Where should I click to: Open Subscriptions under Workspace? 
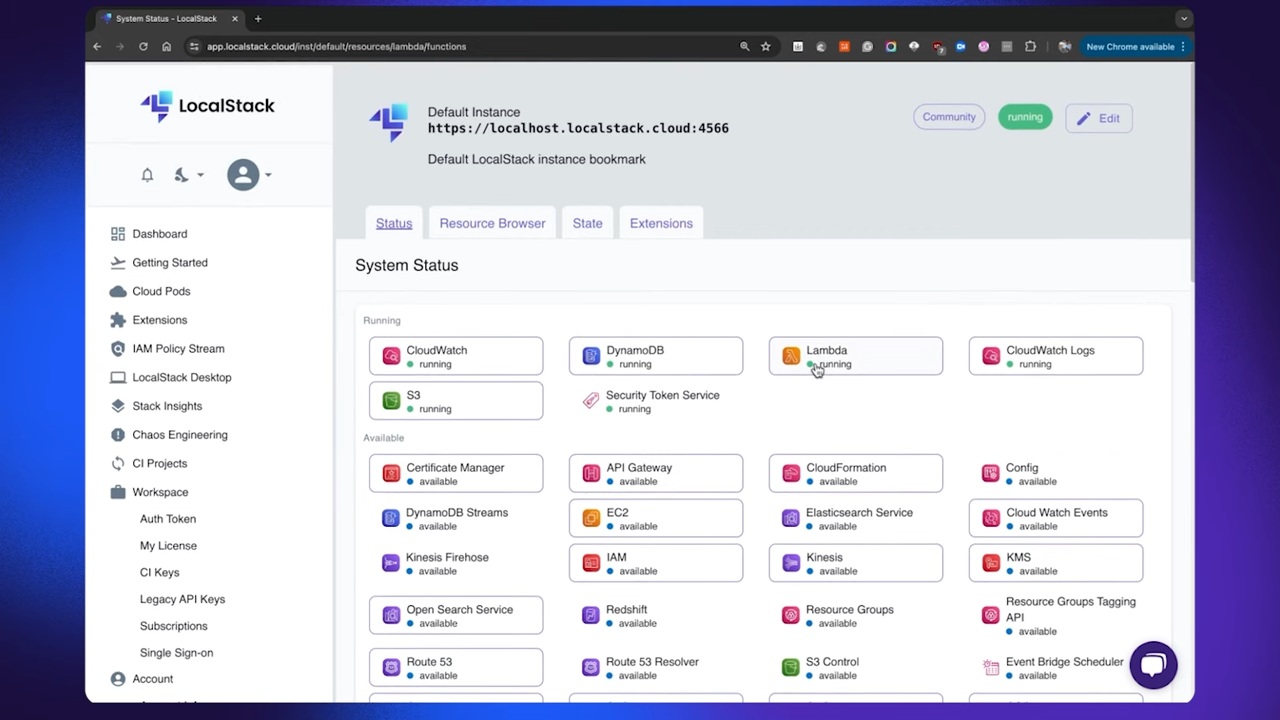173,626
